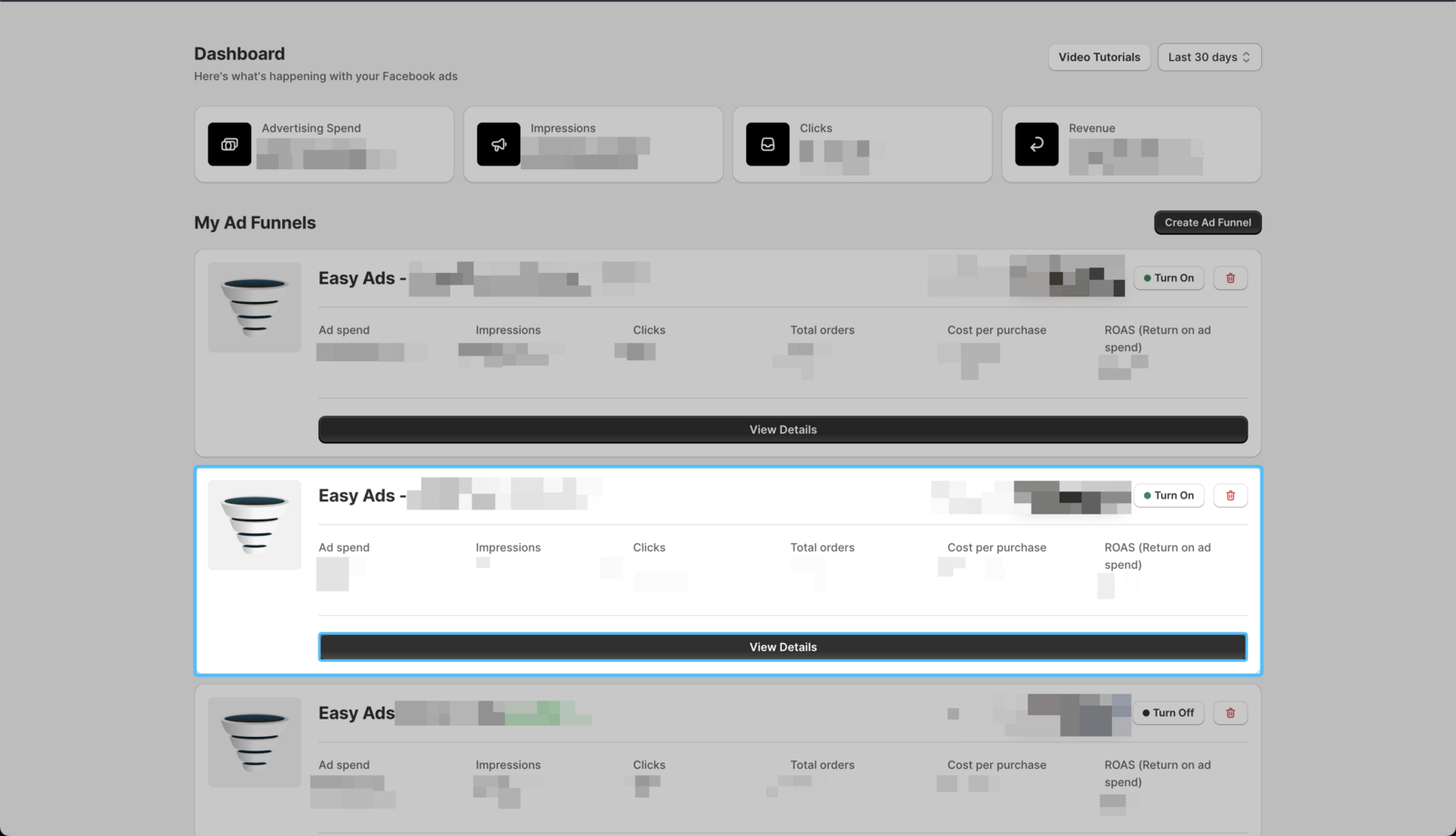
Task: Open the third Easy Ads funnel title
Action: 357,713
